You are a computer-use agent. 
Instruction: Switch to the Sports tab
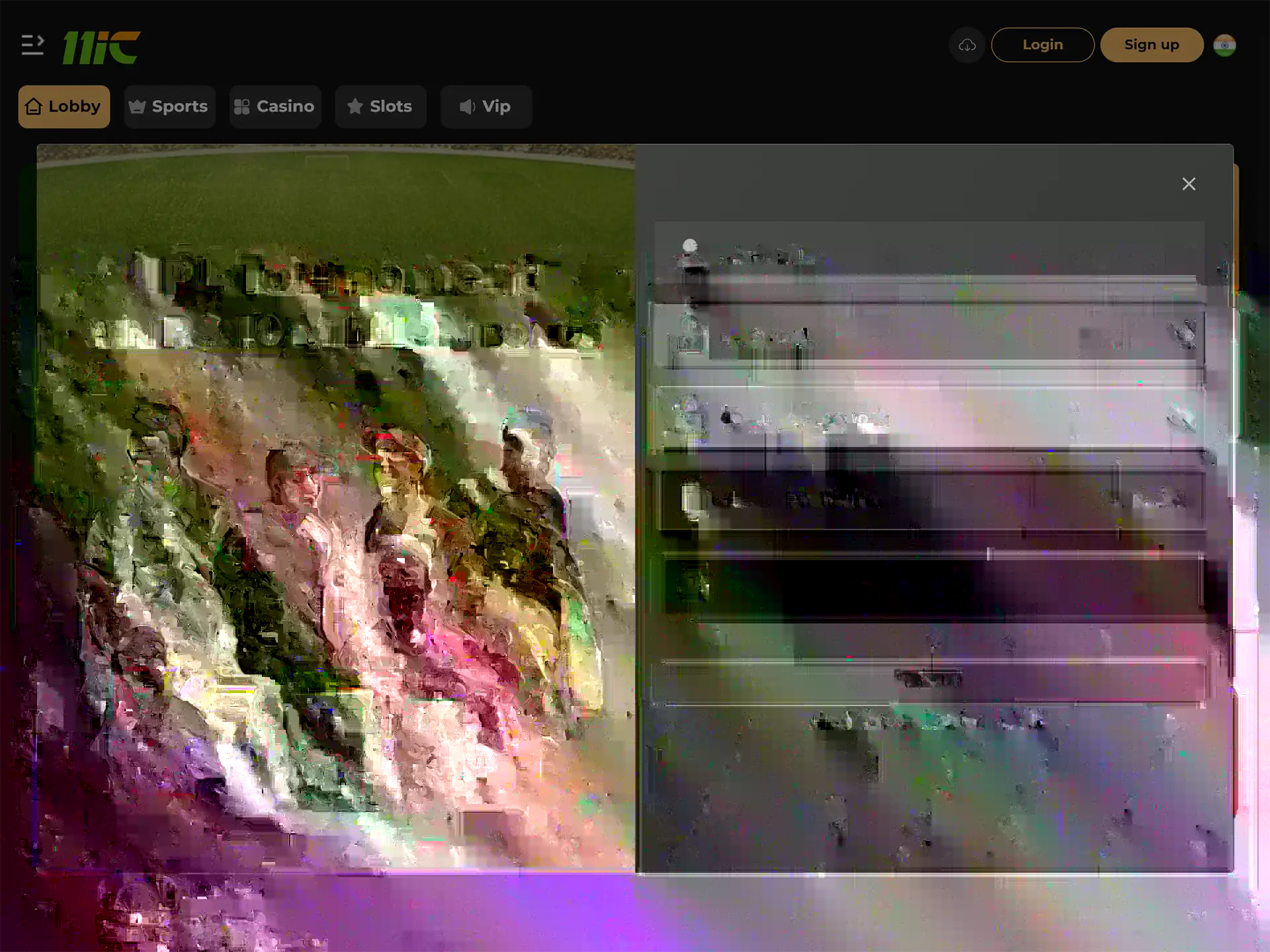click(x=169, y=106)
